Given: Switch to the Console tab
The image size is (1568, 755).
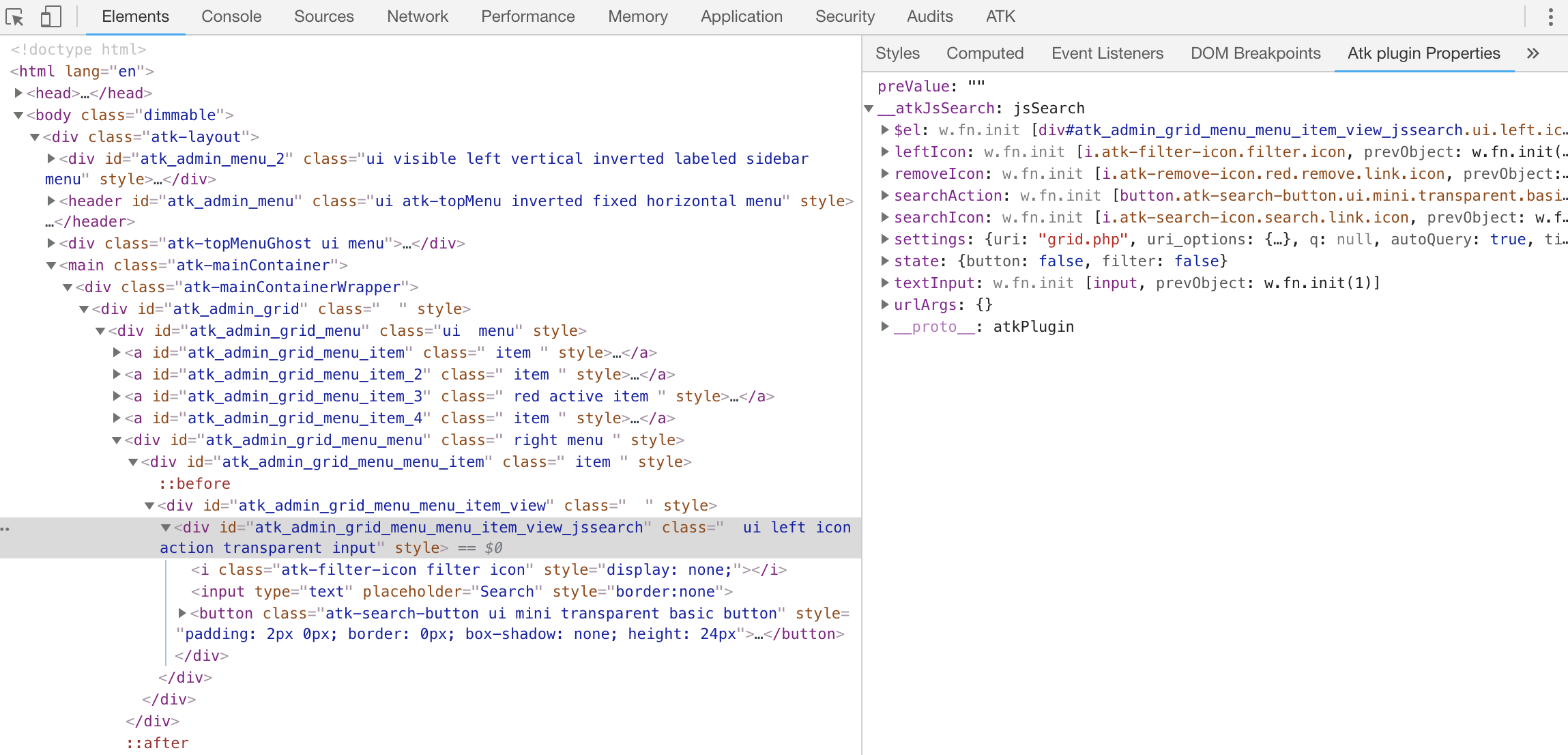Looking at the screenshot, I should [231, 16].
